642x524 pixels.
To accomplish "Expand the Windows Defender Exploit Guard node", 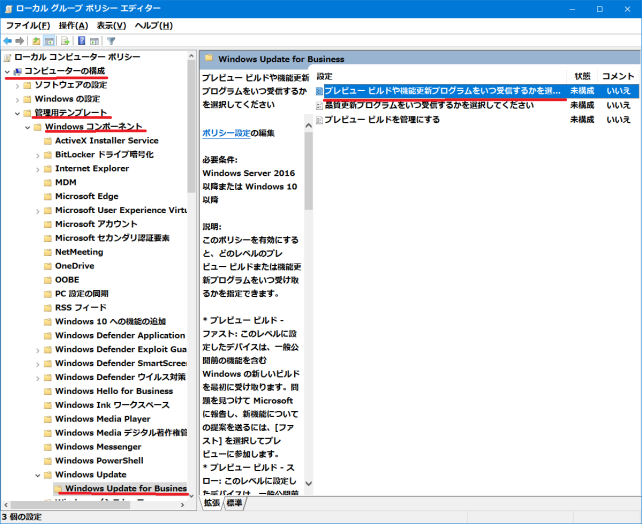I will click(38, 350).
